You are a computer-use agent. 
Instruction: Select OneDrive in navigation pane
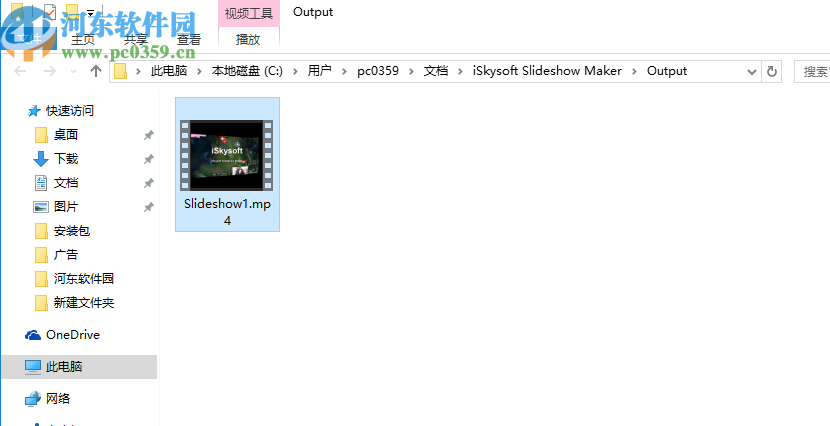click(x=73, y=335)
